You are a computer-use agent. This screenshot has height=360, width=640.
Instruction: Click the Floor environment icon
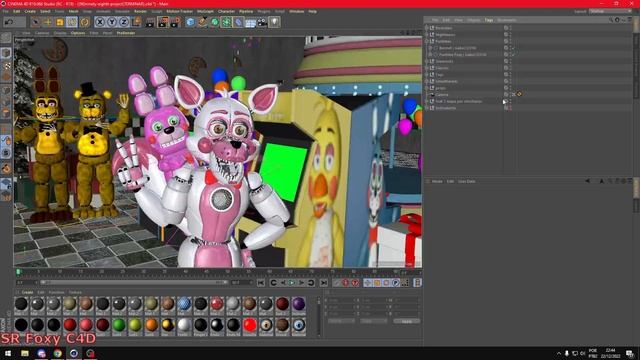[250, 22]
